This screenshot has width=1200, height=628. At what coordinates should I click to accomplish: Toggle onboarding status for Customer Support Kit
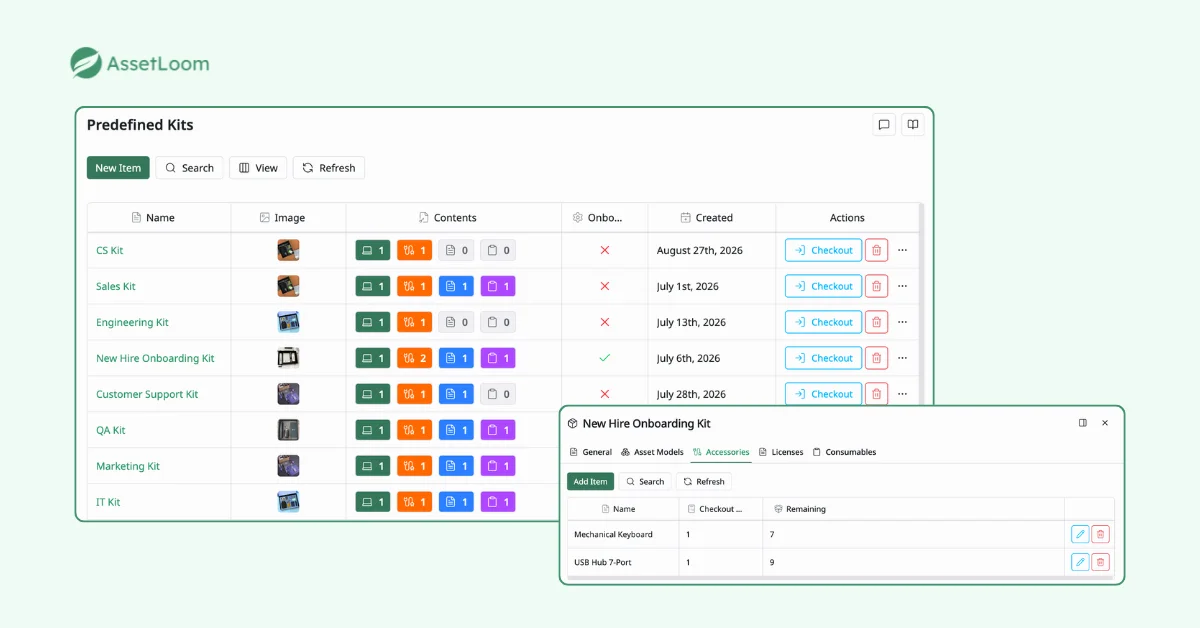605,394
